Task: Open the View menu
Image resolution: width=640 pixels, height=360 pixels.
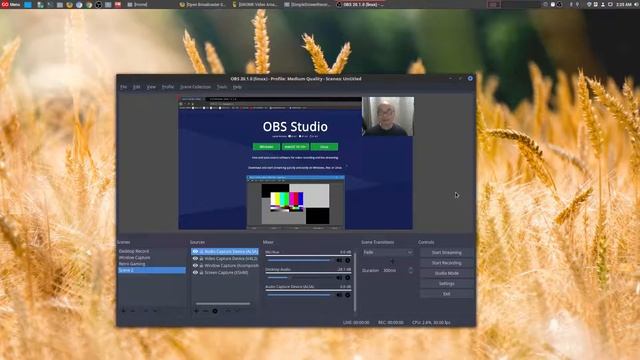Action: click(x=151, y=87)
